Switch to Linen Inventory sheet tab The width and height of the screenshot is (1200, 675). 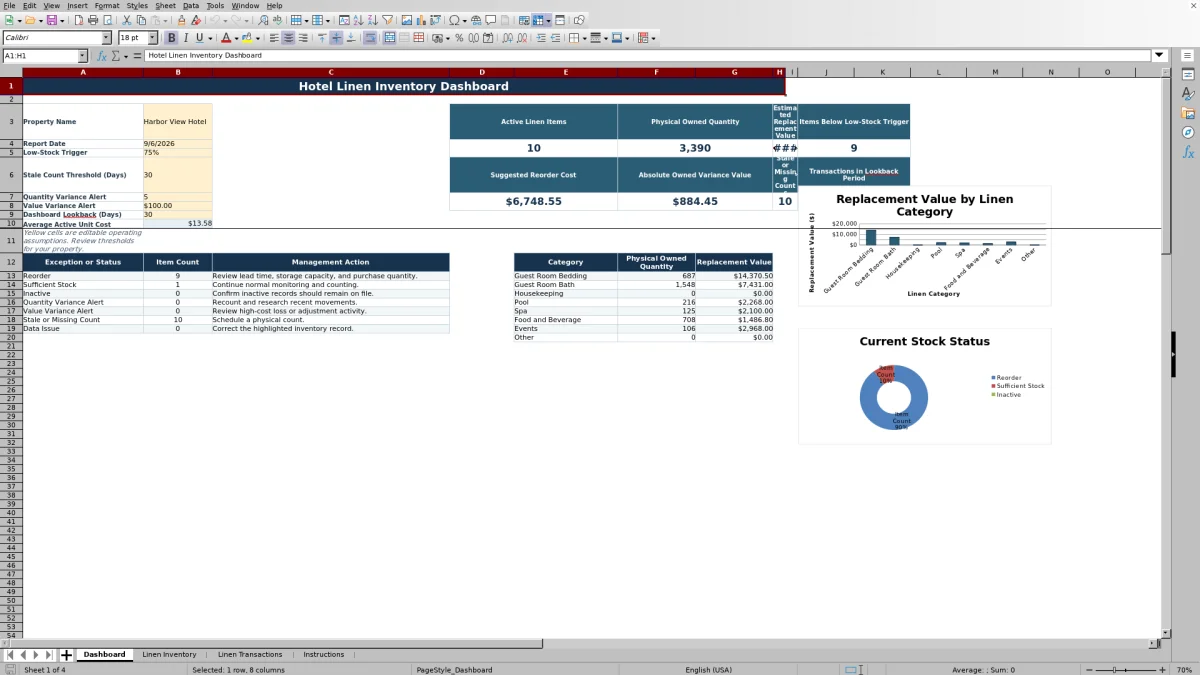pyautogui.click(x=169, y=655)
